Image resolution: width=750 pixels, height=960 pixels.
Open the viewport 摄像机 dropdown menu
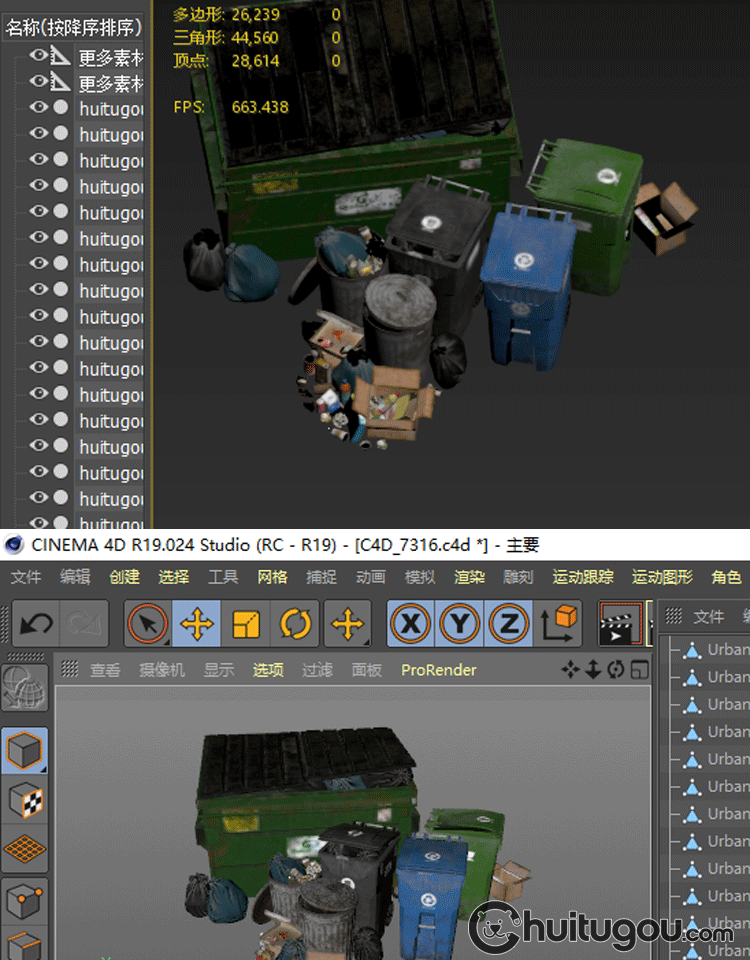click(161, 670)
